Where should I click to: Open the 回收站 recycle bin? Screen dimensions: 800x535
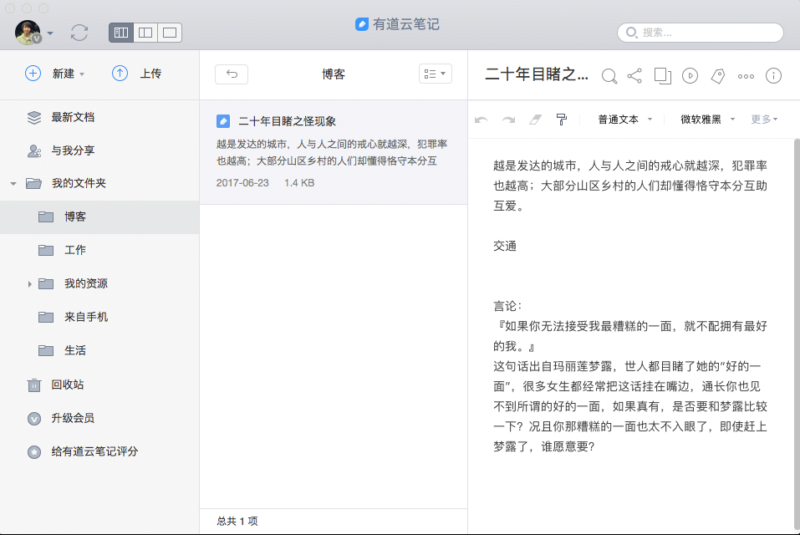pos(67,384)
